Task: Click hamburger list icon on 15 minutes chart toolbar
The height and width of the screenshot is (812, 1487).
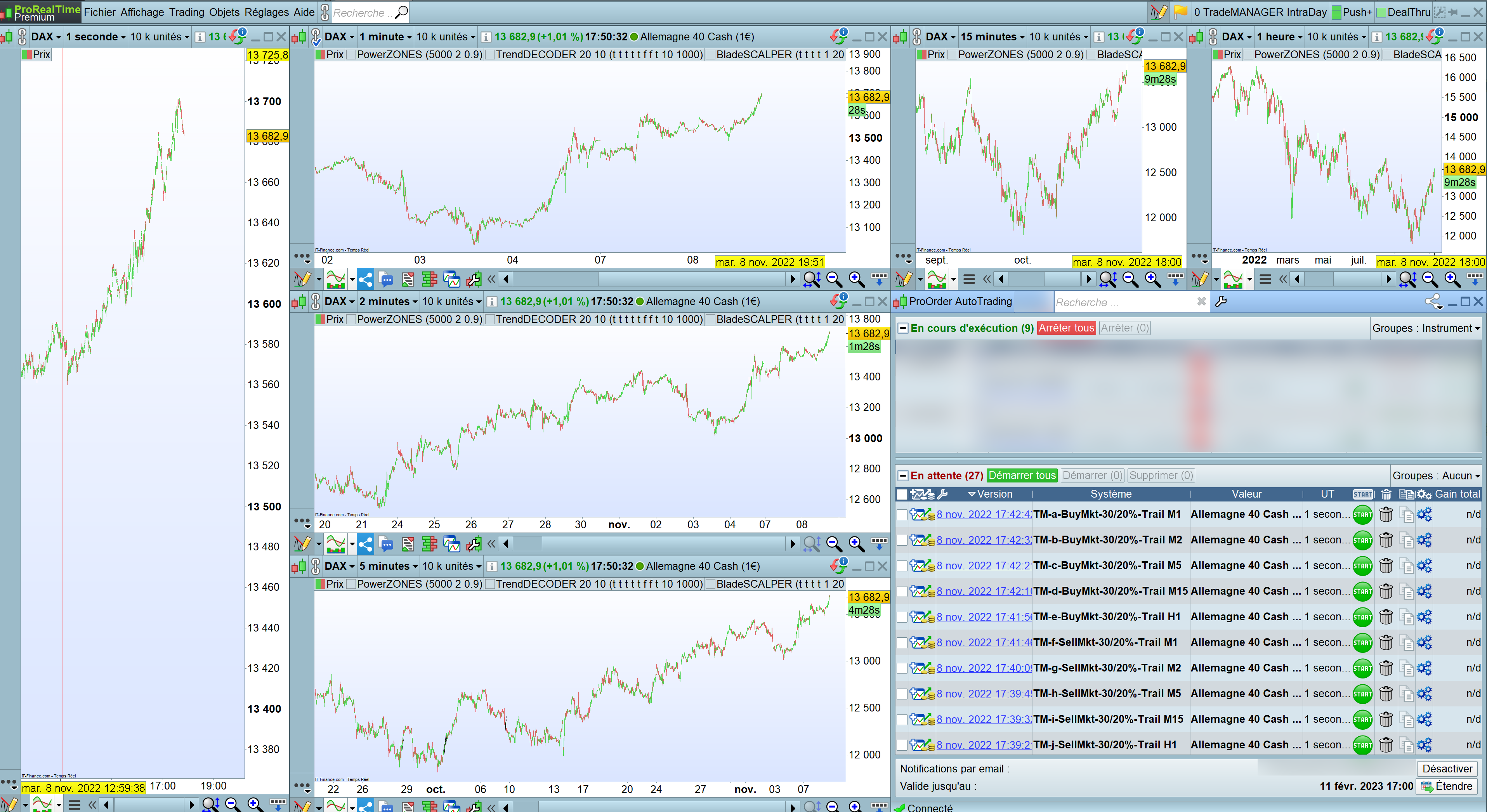Action: [x=969, y=280]
